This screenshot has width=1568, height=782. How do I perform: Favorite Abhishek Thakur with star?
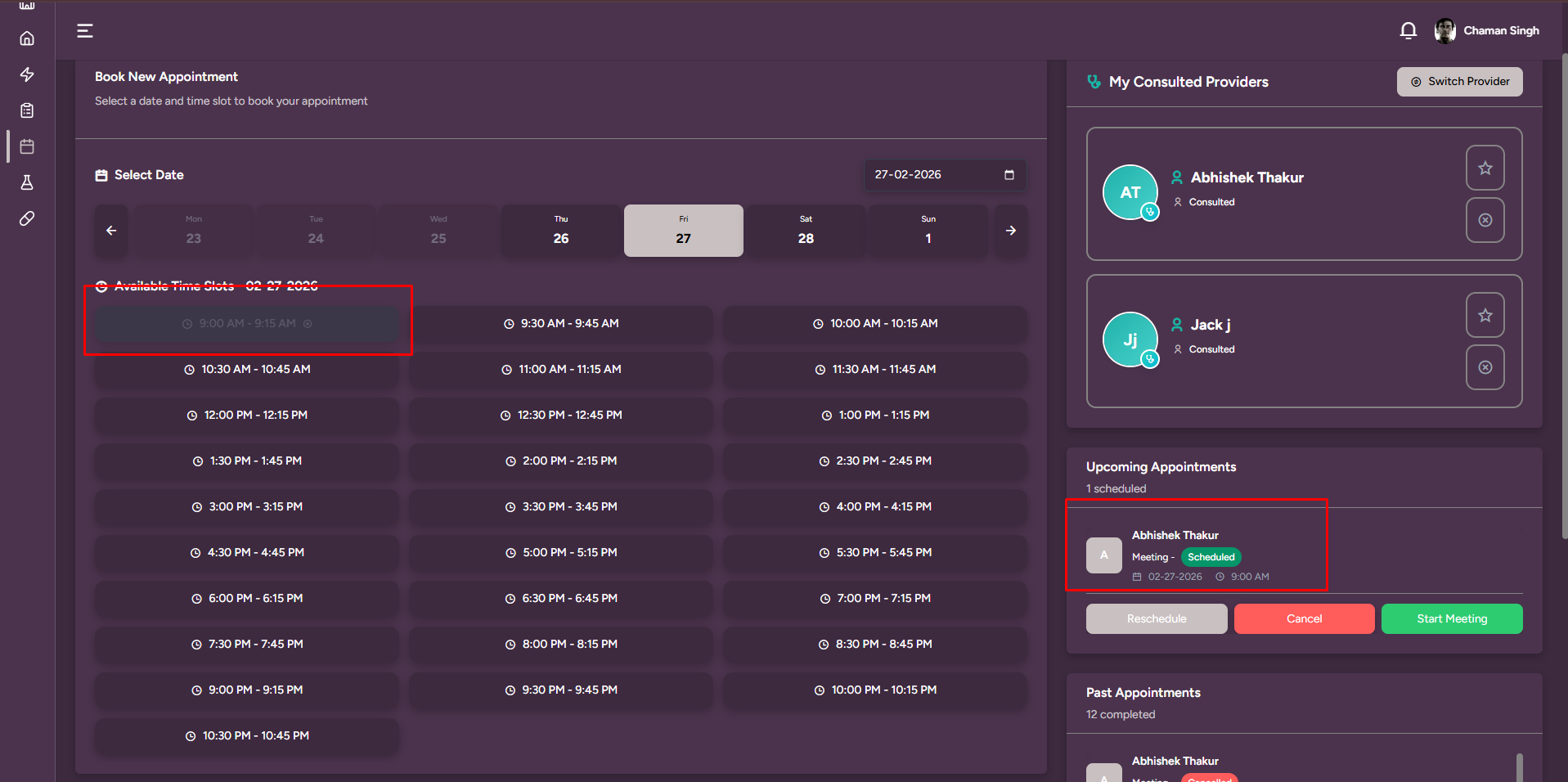(1485, 168)
